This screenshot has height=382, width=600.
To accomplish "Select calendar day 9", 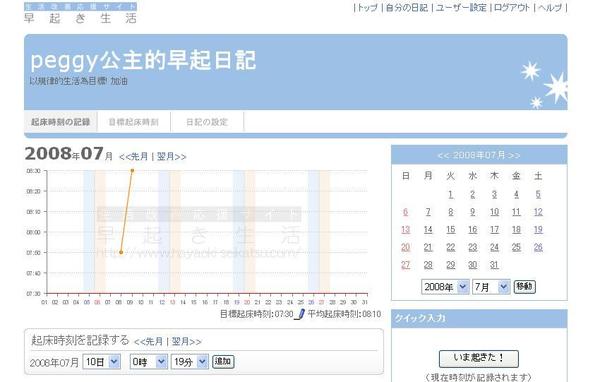I will coord(473,212).
